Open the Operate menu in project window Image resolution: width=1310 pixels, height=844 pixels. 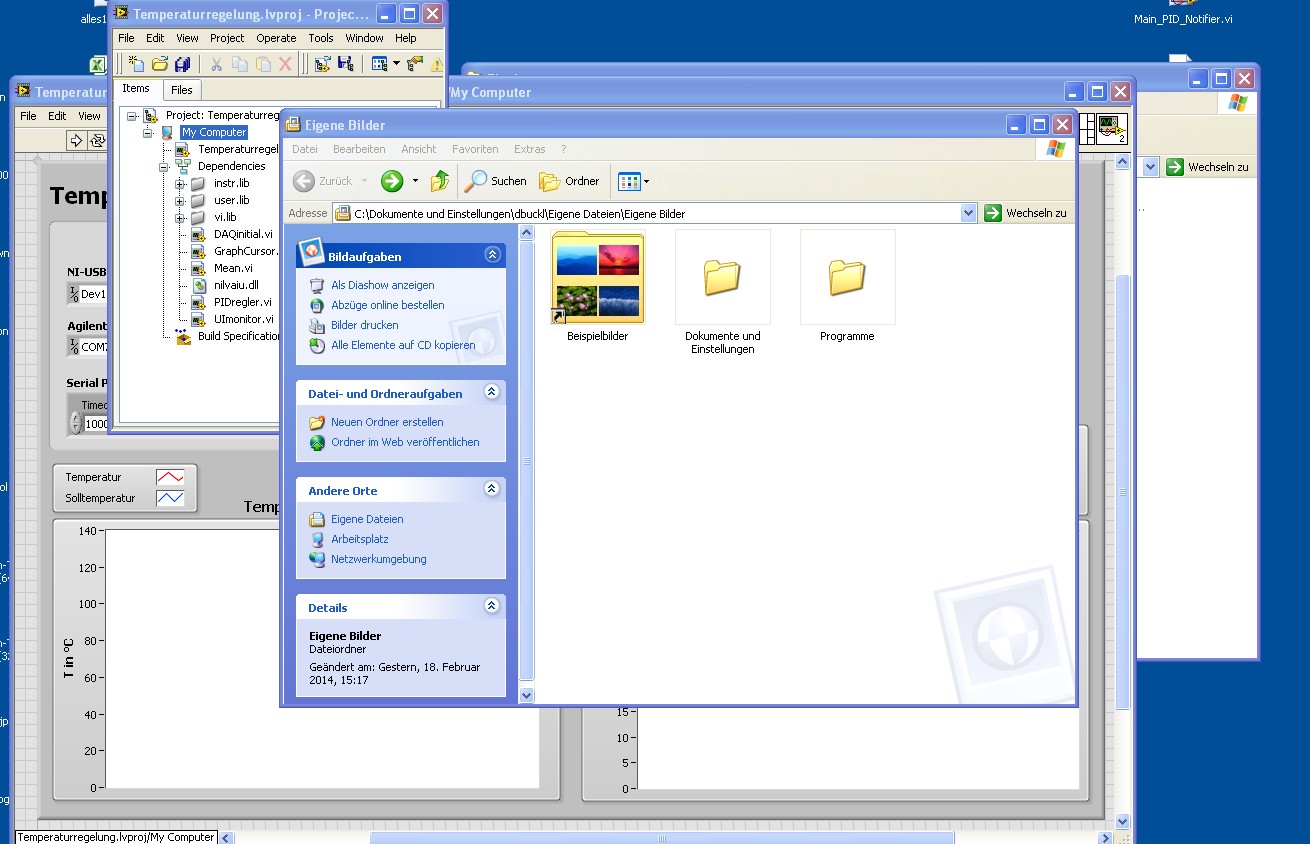pos(276,38)
